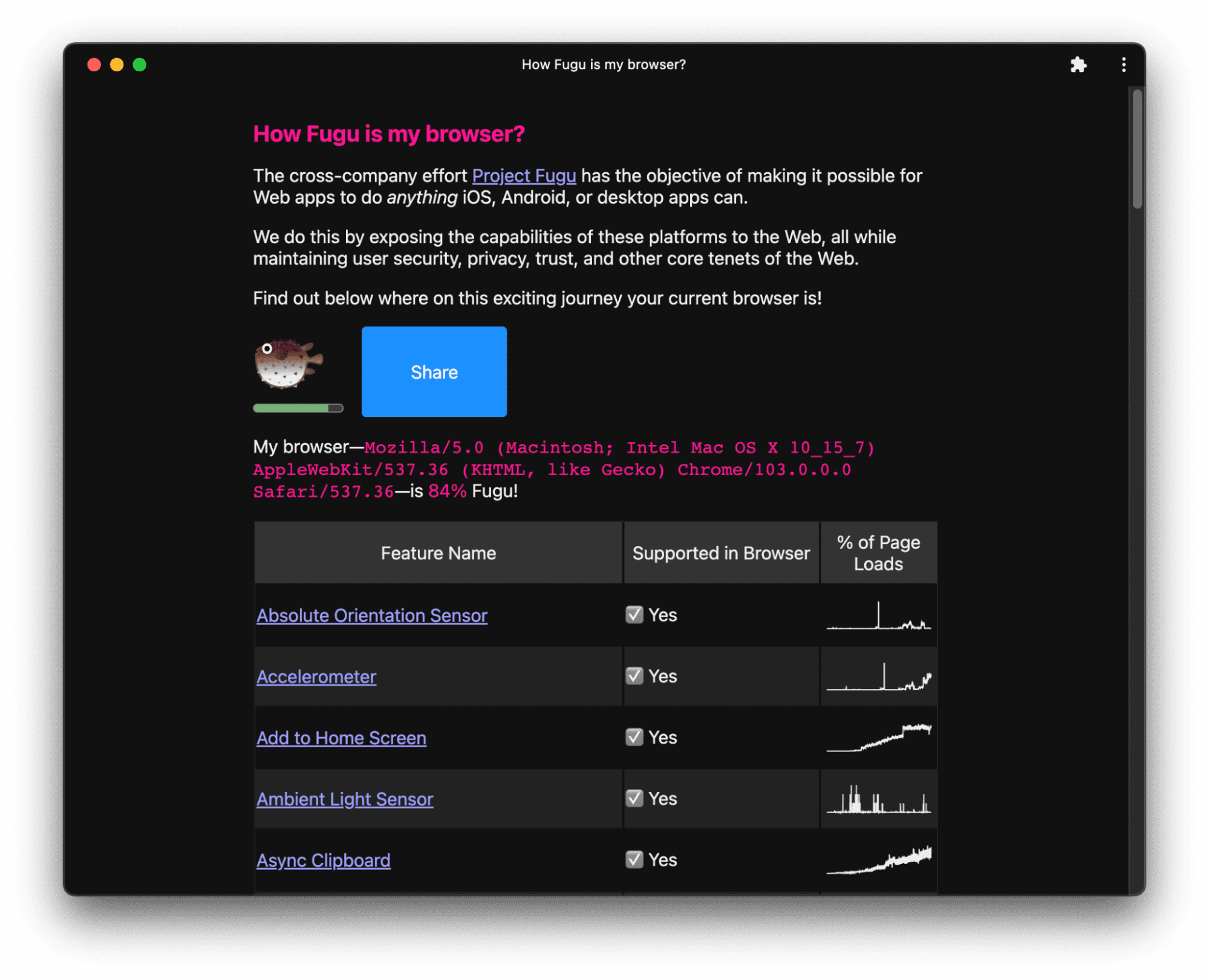Click the Async Clipboard usage graph
1209x980 pixels.
879,859
